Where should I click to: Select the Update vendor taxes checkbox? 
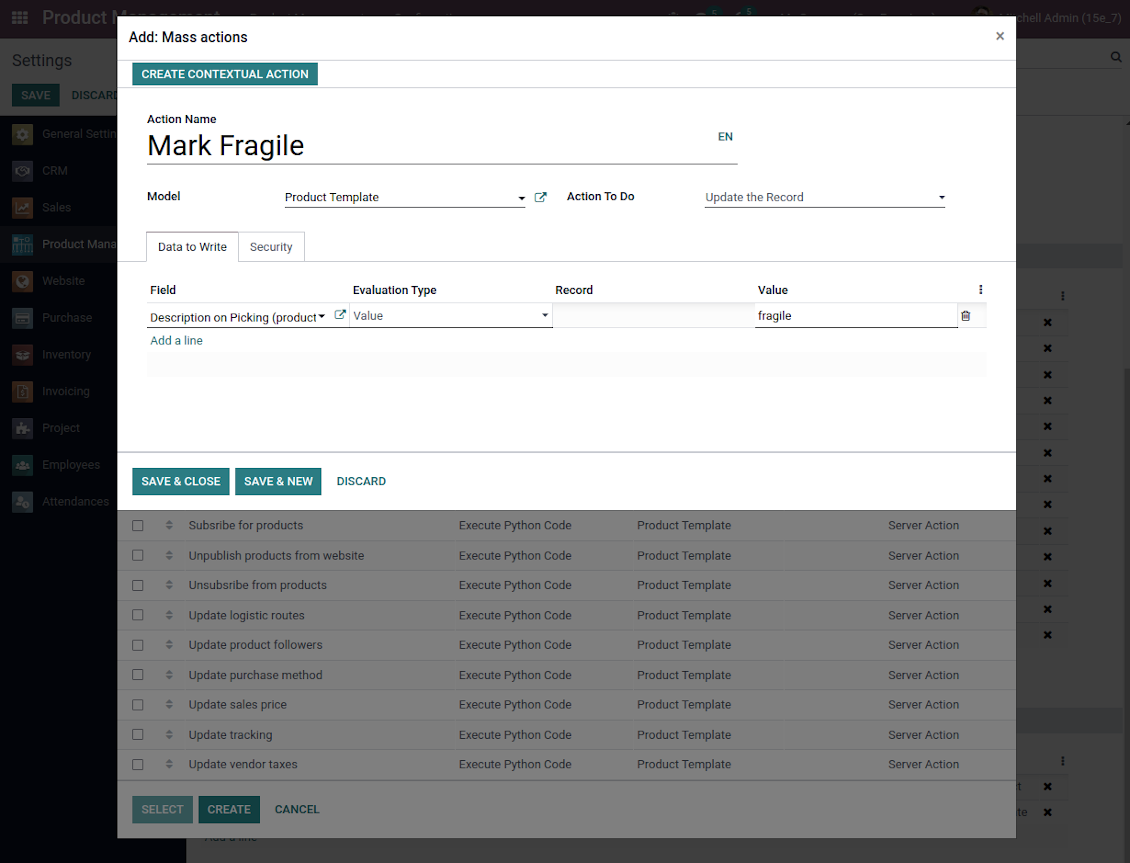138,765
